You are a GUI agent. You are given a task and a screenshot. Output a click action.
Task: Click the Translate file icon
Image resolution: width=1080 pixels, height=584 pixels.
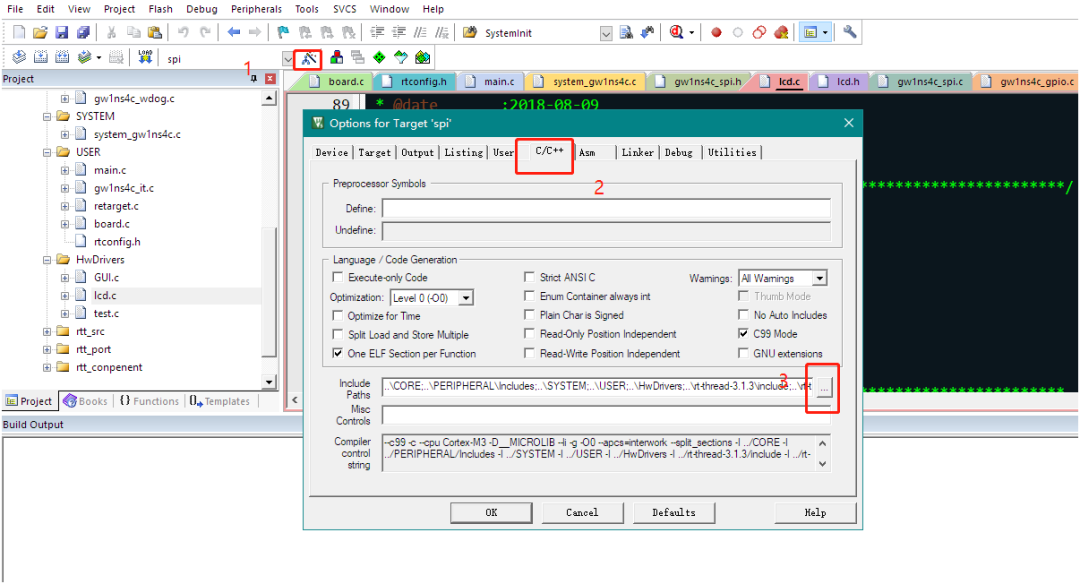pyautogui.click(x=19, y=58)
